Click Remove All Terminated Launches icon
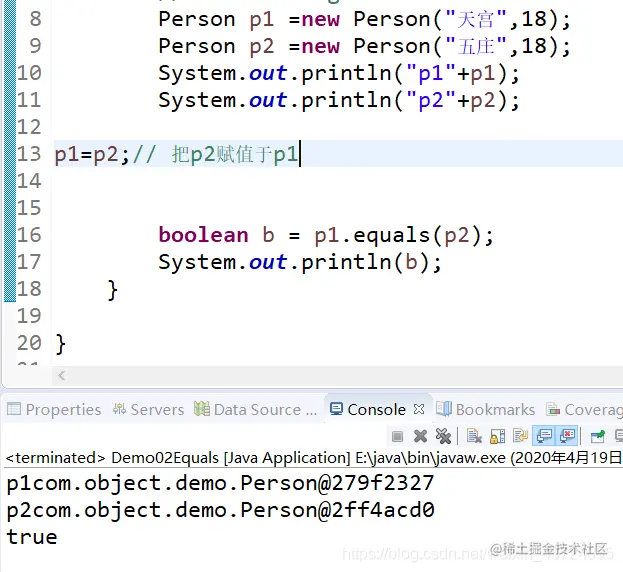Image resolution: width=623 pixels, height=572 pixels. point(443,436)
